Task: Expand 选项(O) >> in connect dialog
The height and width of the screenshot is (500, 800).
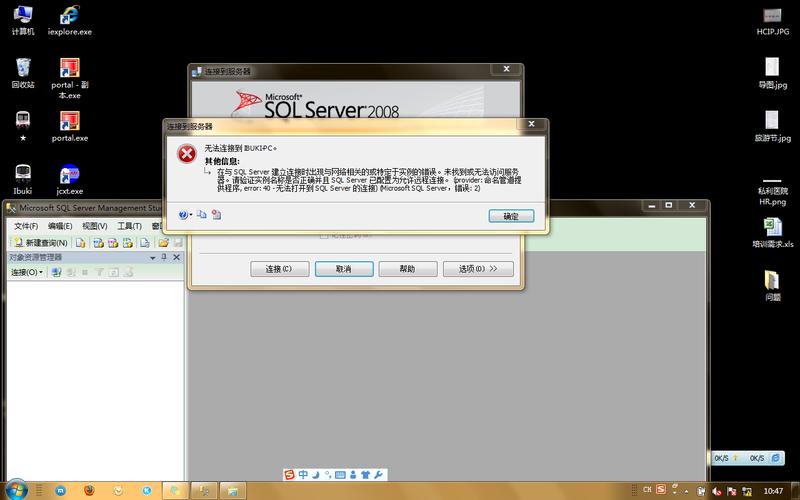Action: click(x=478, y=269)
